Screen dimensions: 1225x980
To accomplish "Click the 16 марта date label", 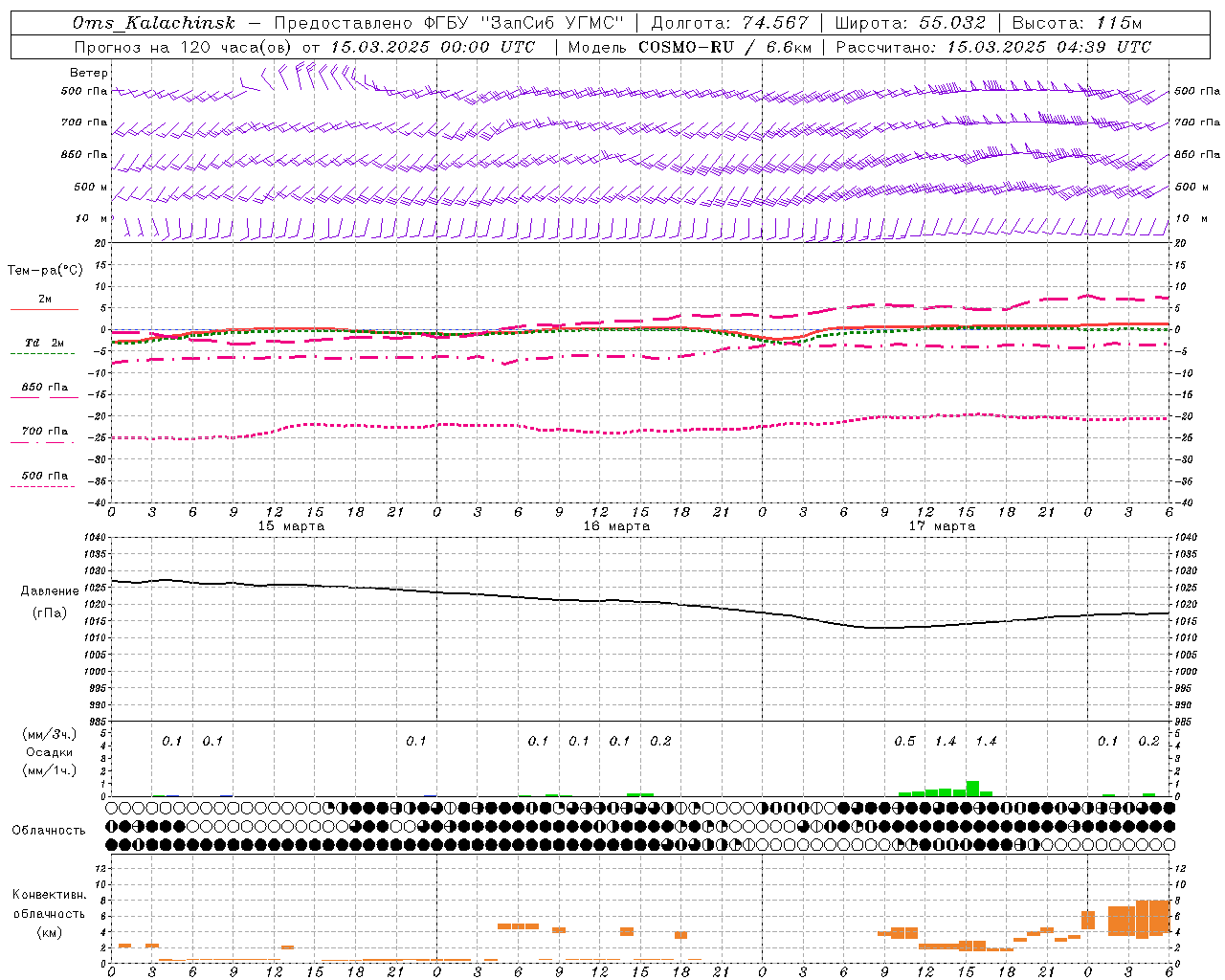I will (616, 525).
